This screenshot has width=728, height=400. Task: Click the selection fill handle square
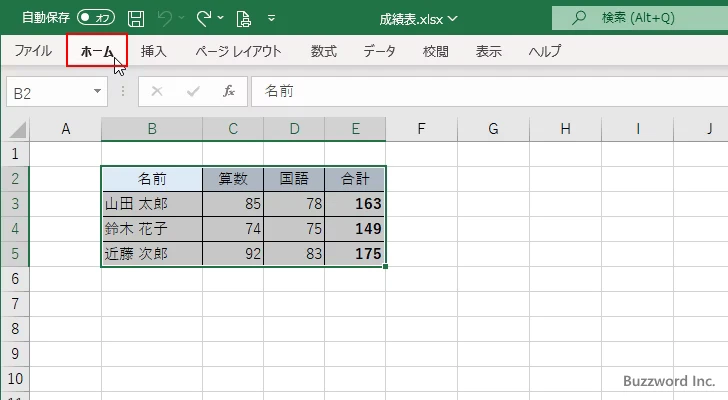385,266
